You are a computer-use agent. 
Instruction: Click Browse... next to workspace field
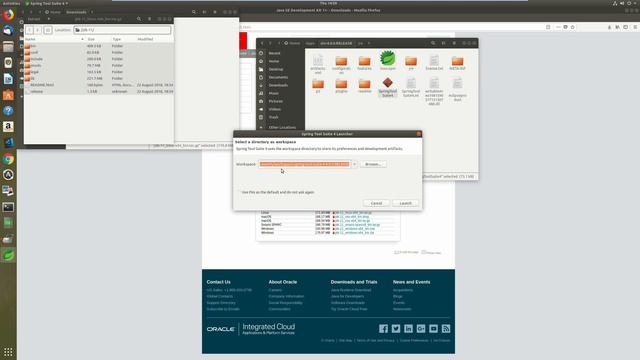(373, 164)
